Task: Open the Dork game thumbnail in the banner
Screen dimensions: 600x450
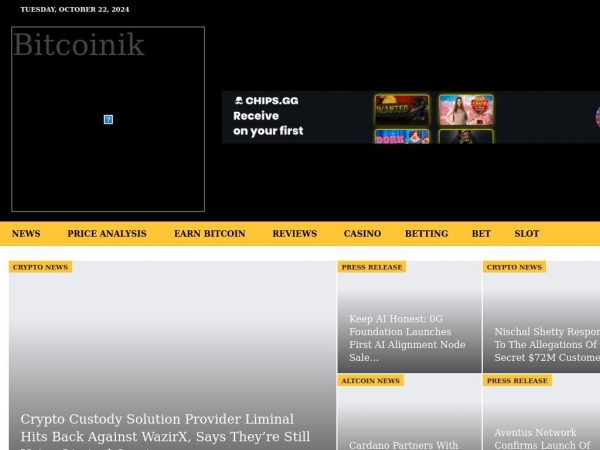Action: coord(402,137)
